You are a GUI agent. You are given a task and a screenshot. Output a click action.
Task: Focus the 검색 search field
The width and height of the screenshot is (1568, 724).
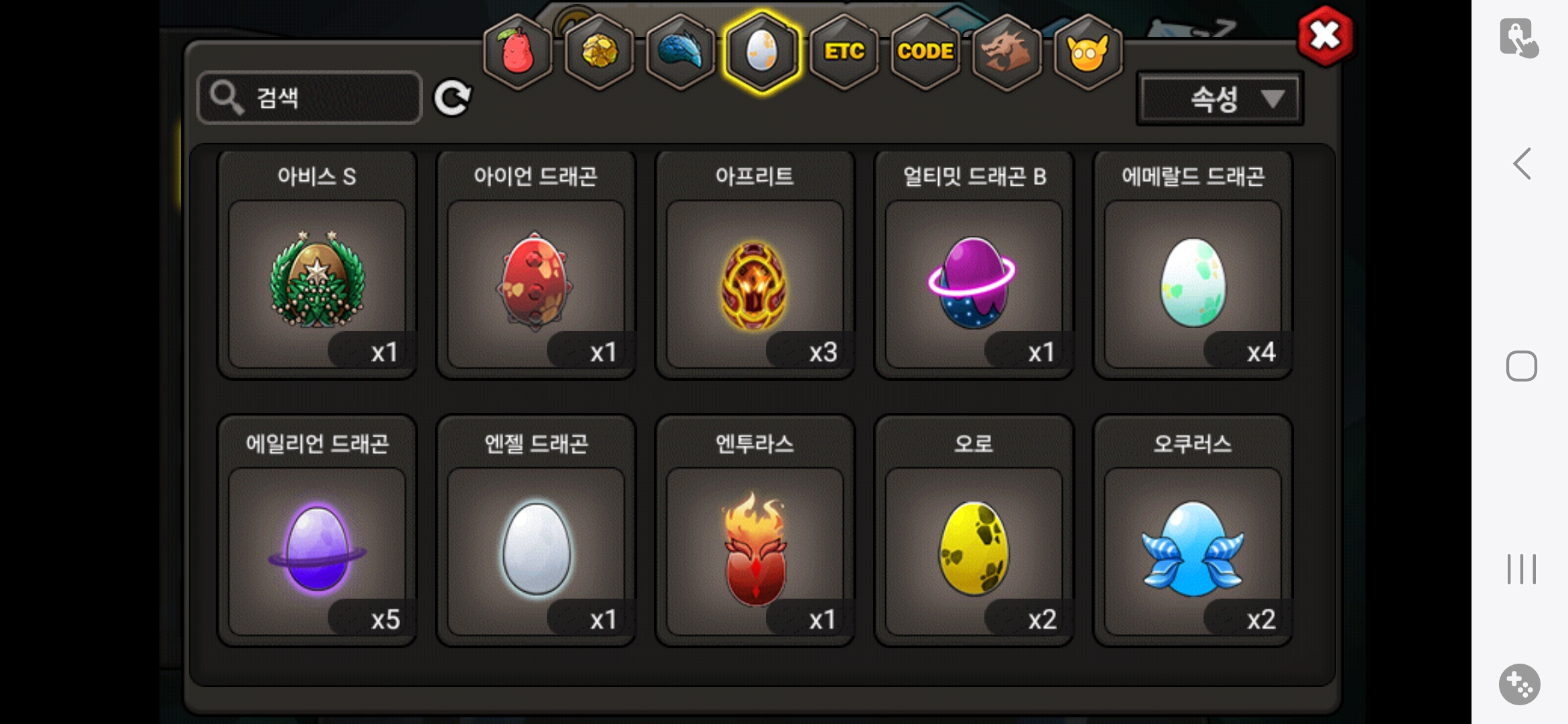tap(310, 98)
